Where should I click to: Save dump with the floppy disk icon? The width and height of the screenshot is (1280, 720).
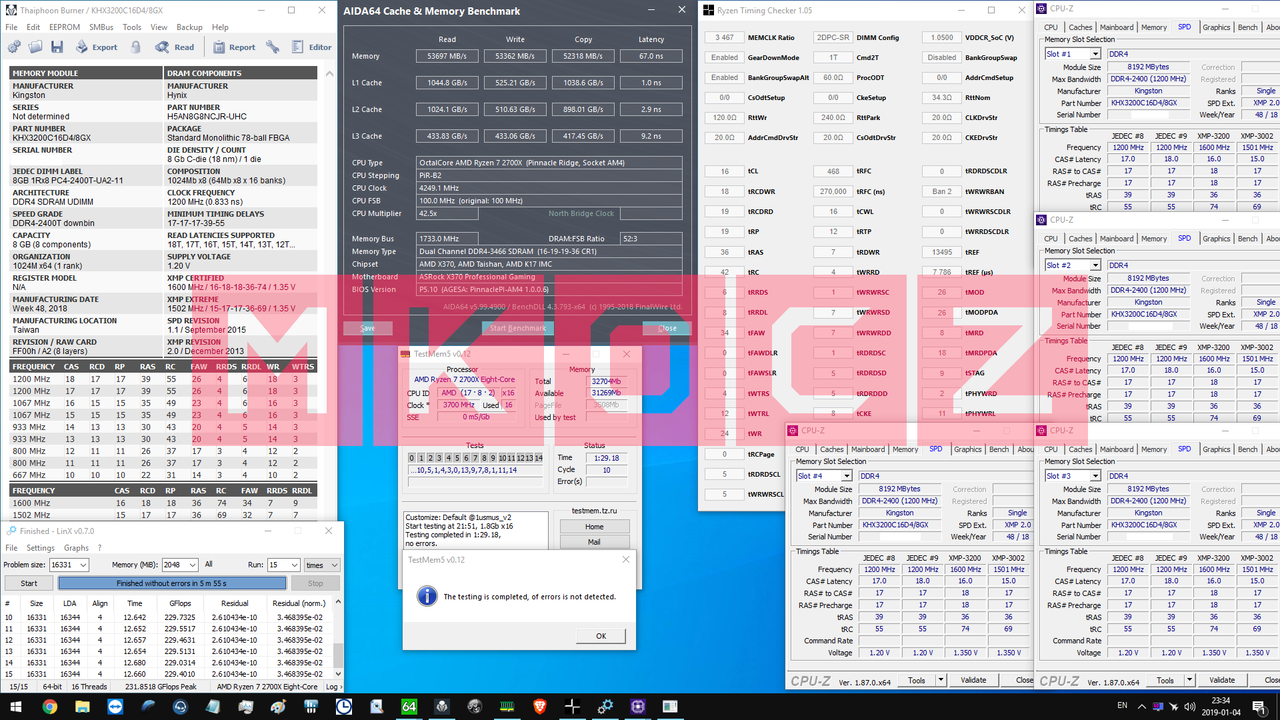pos(57,47)
